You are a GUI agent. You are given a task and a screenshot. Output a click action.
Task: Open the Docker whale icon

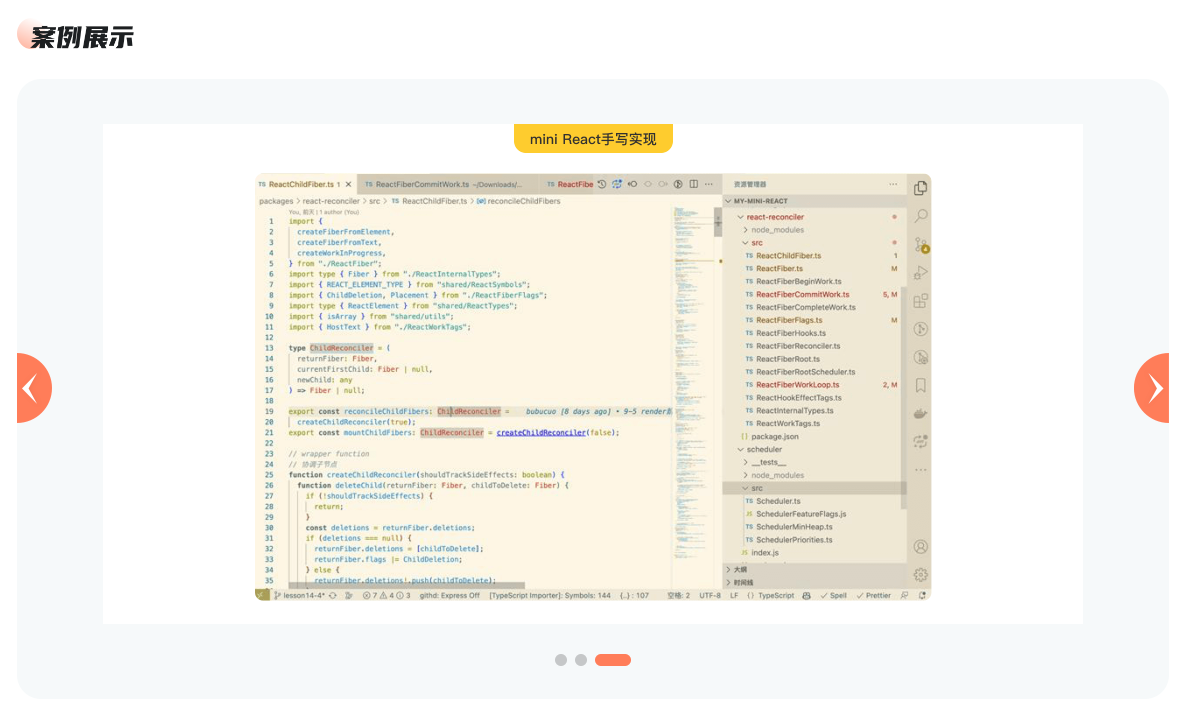tap(921, 414)
